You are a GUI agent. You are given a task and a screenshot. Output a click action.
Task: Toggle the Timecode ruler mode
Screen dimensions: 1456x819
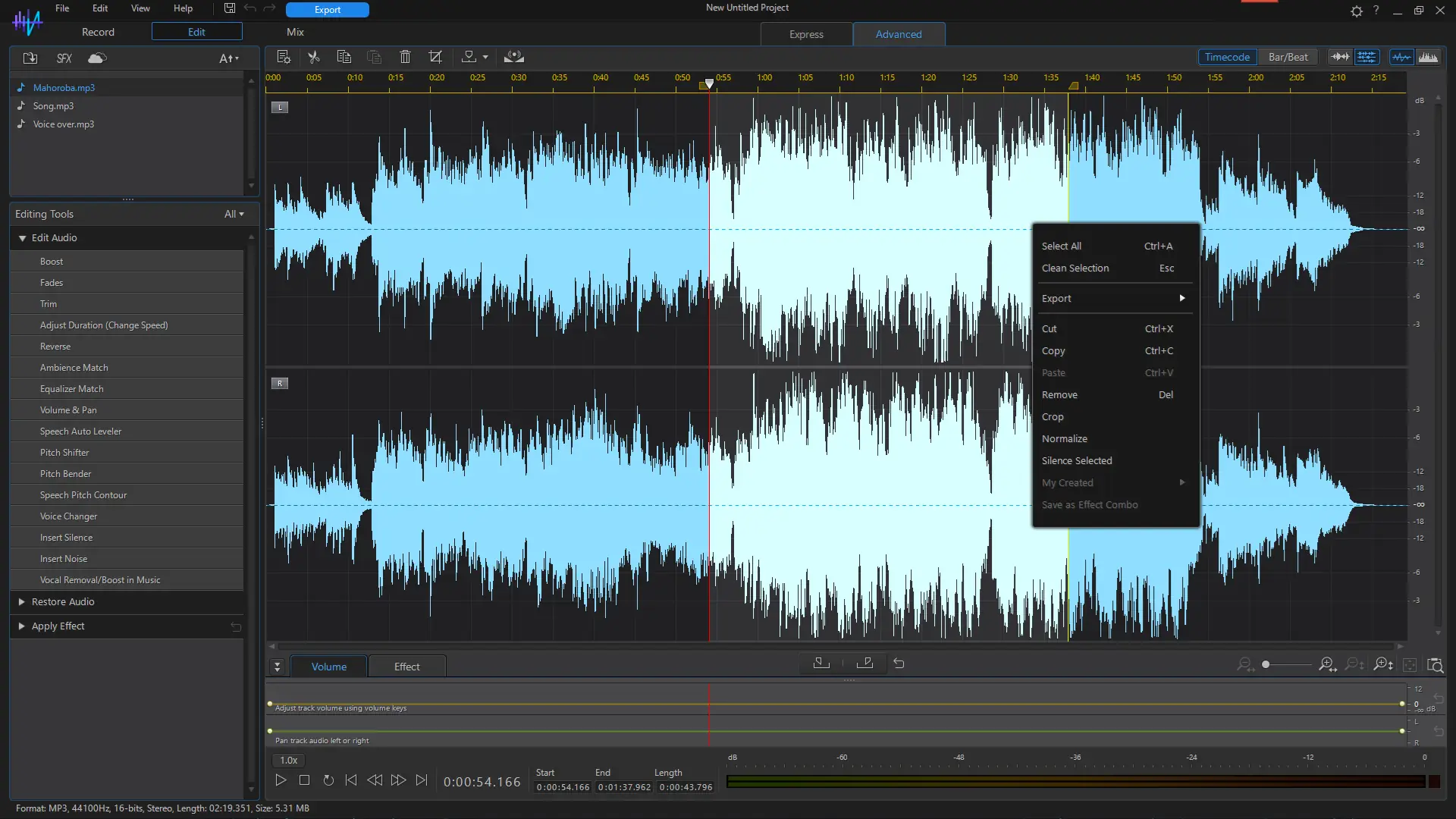[1227, 57]
